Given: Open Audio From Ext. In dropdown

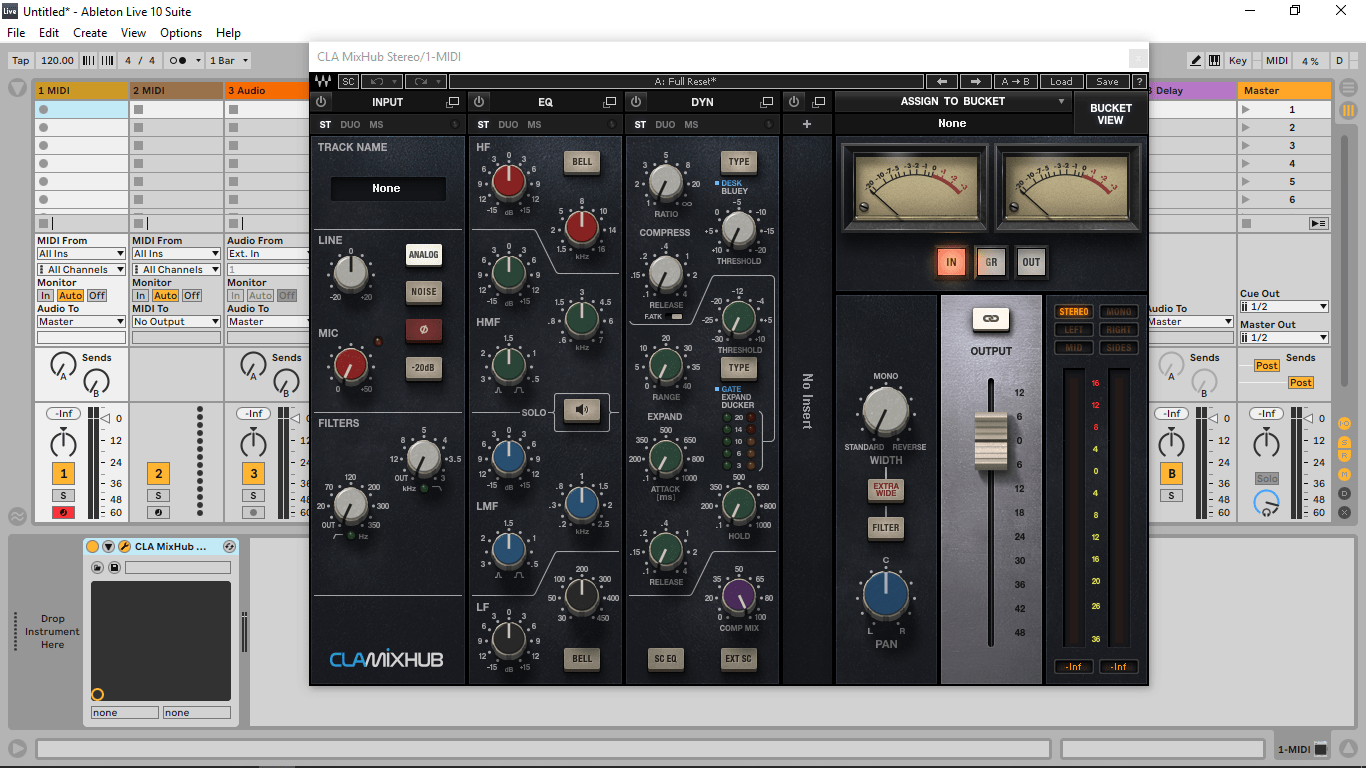Looking at the screenshot, I should 268,254.
